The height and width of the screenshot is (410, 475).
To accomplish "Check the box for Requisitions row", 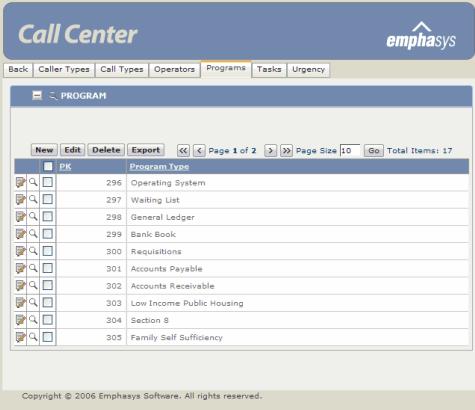I will click(x=48, y=251).
